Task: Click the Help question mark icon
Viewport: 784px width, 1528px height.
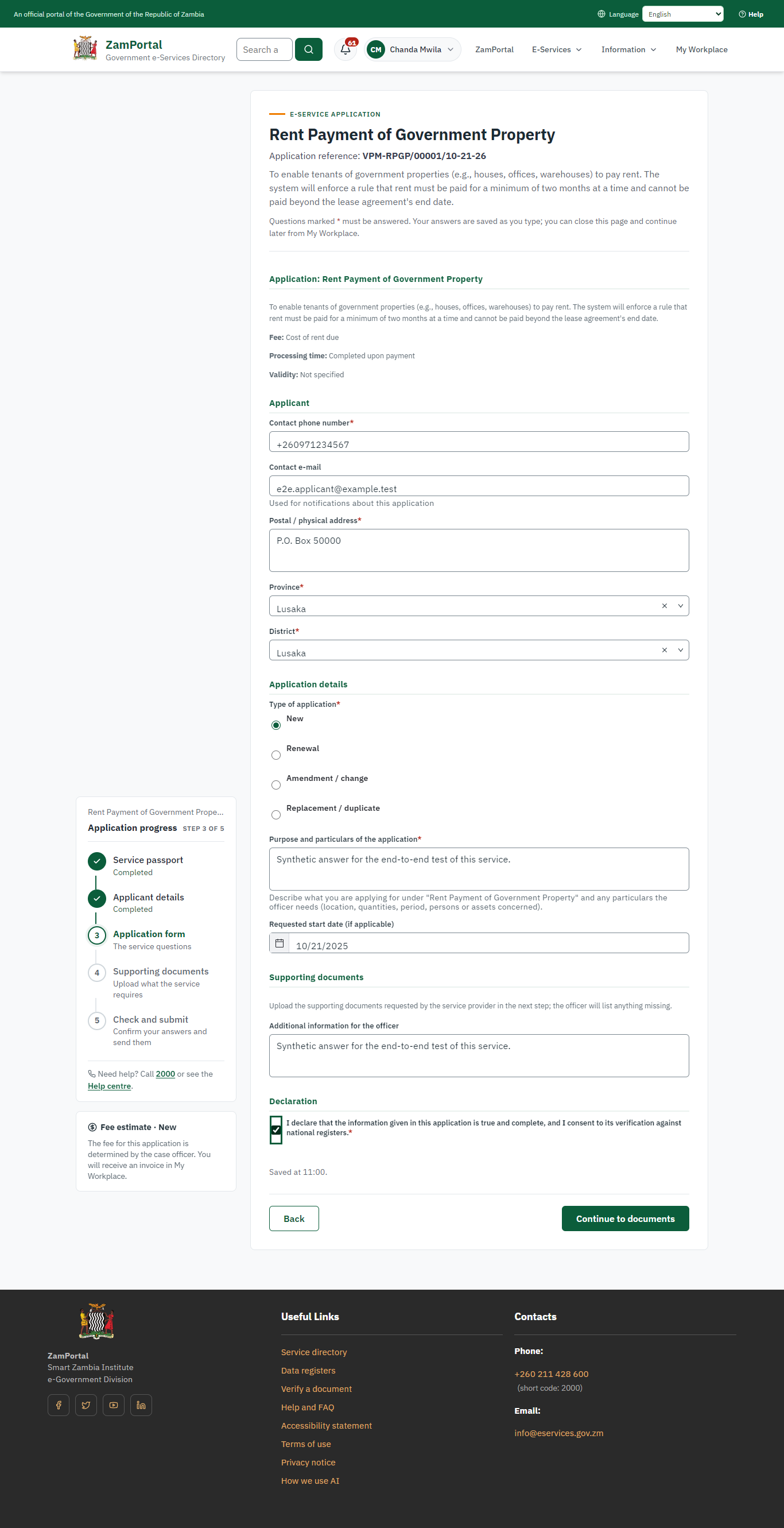Action: 742,14
